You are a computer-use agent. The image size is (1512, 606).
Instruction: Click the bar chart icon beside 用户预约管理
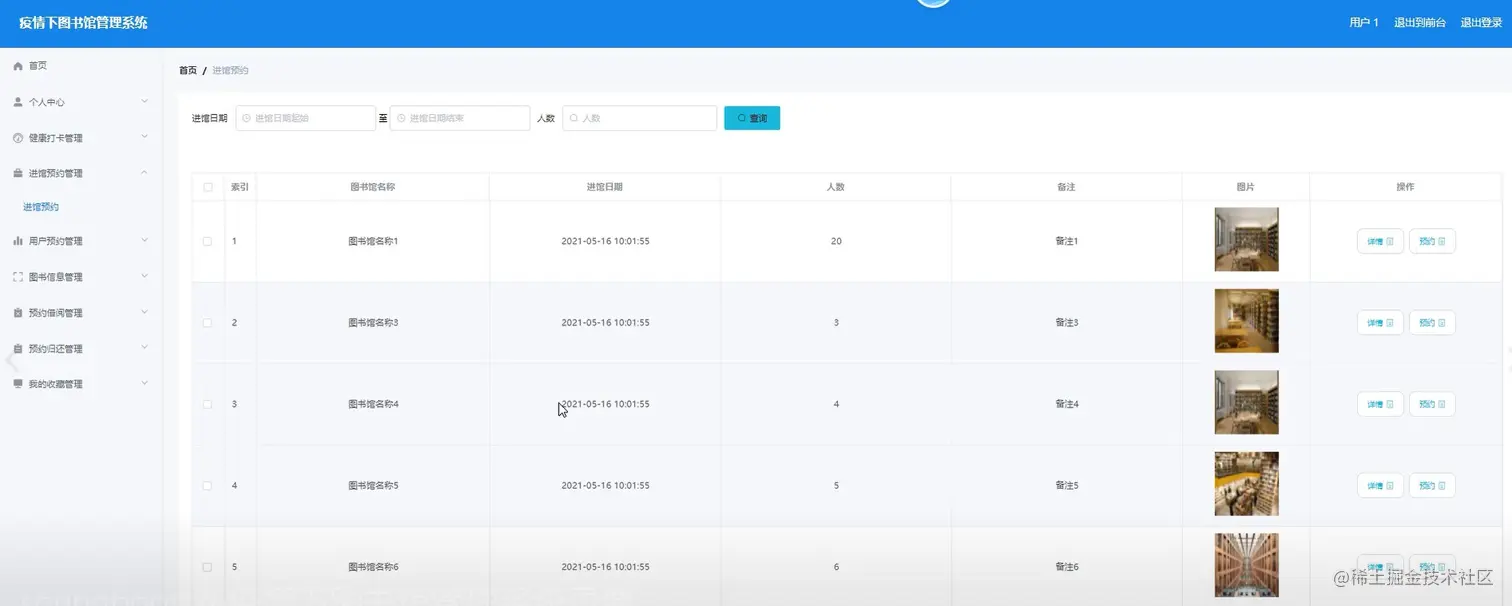18,241
